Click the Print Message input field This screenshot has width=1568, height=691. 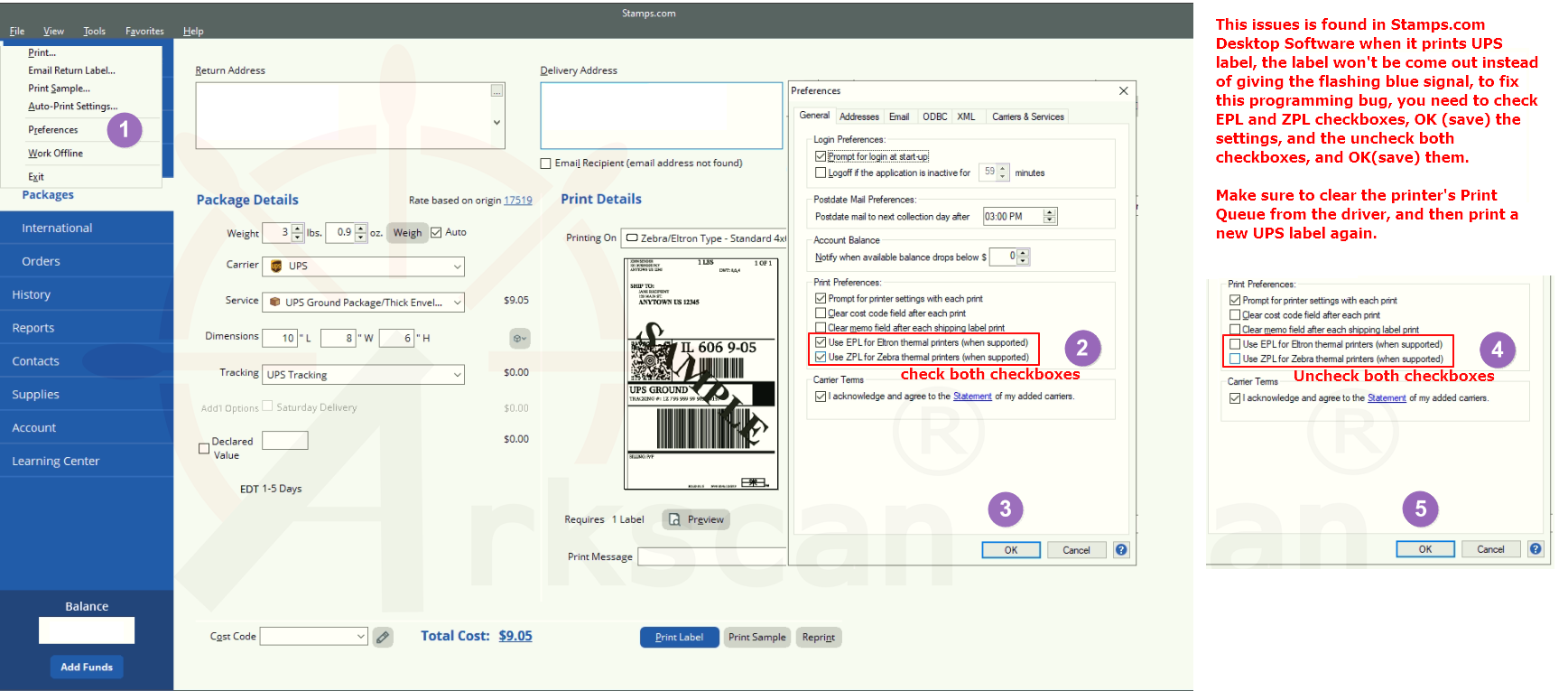pos(712,556)
